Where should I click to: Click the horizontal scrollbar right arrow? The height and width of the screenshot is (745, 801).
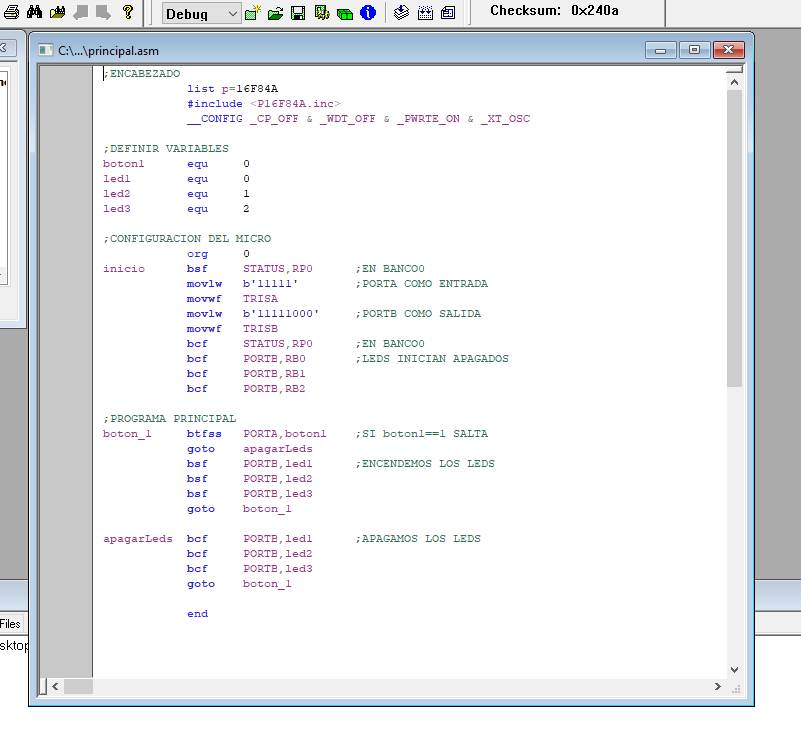pos(718,686)
